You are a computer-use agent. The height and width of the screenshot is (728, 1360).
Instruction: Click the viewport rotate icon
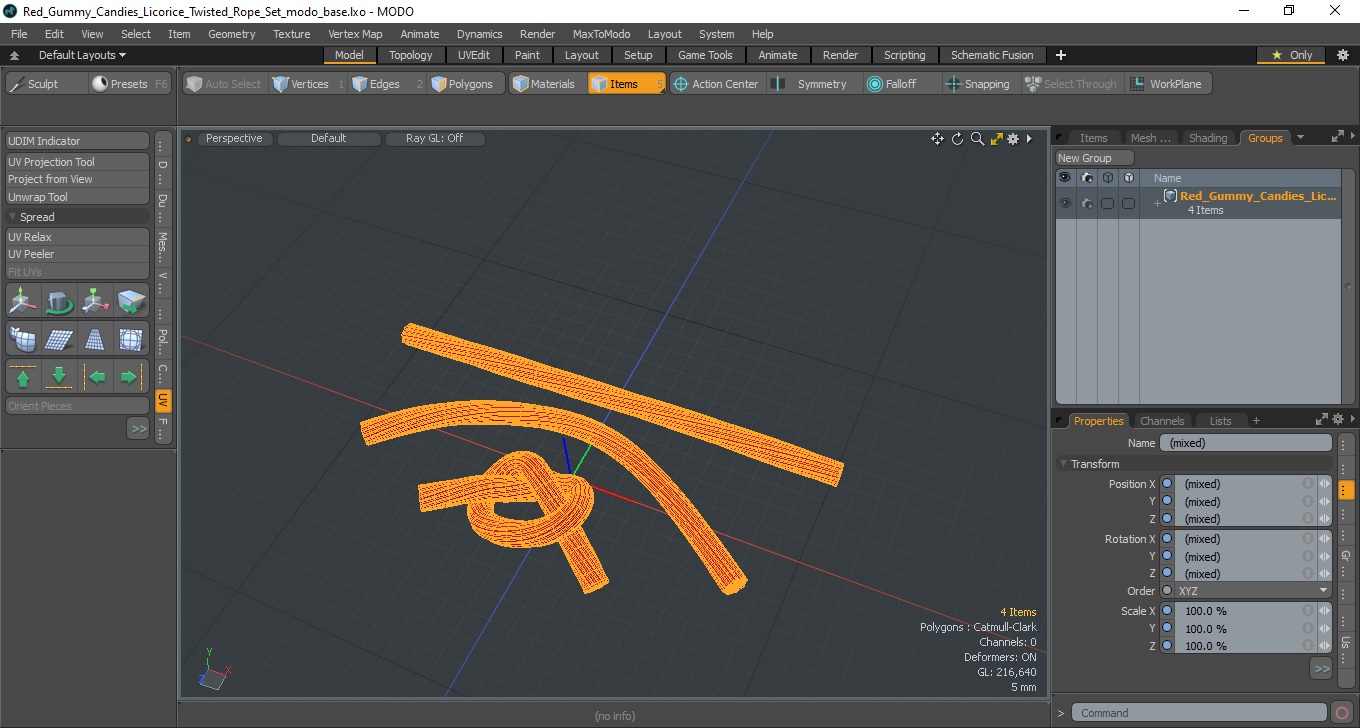pos(957,139)
